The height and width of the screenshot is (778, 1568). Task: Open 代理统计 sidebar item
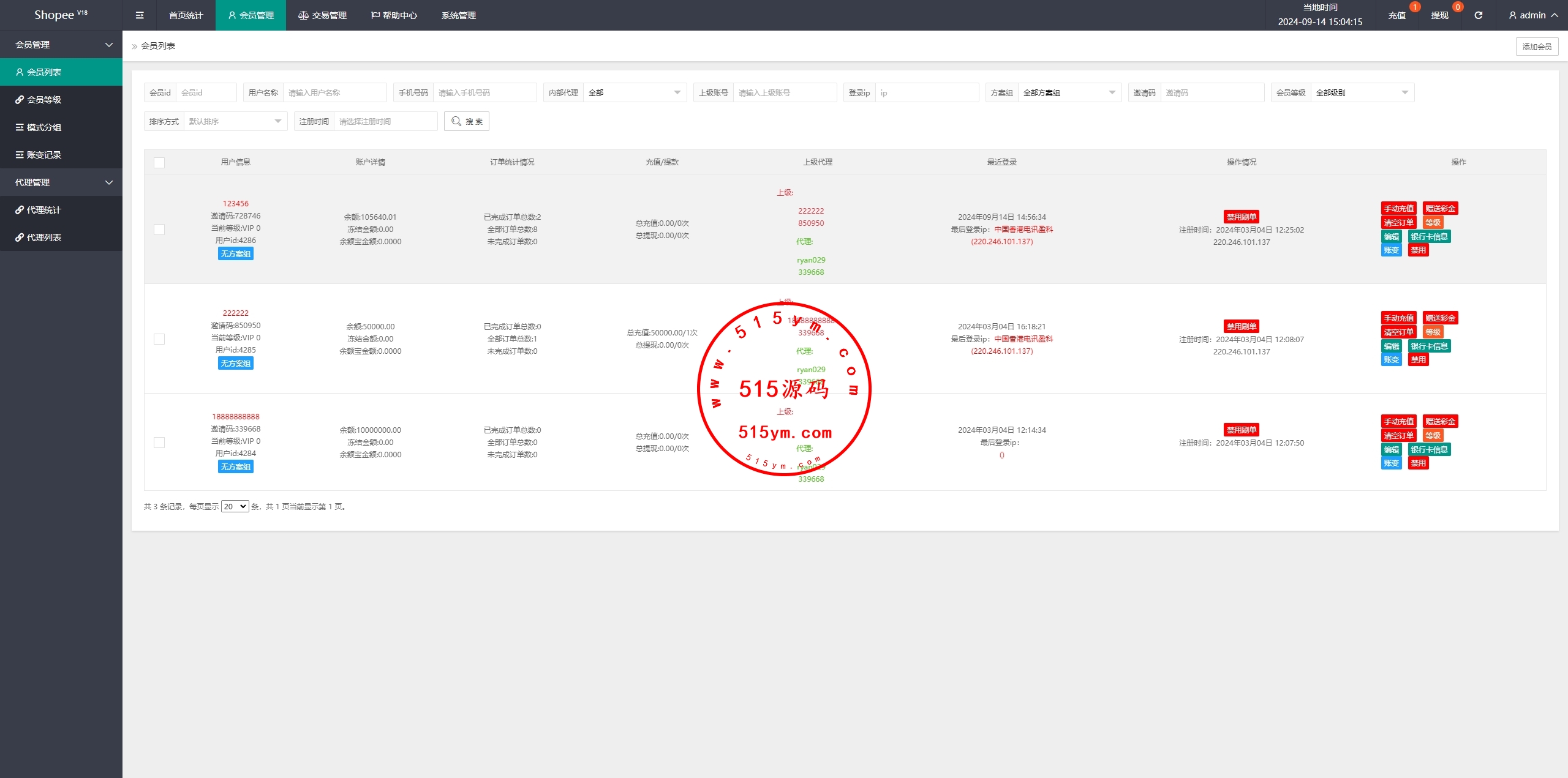coord(44,210)
